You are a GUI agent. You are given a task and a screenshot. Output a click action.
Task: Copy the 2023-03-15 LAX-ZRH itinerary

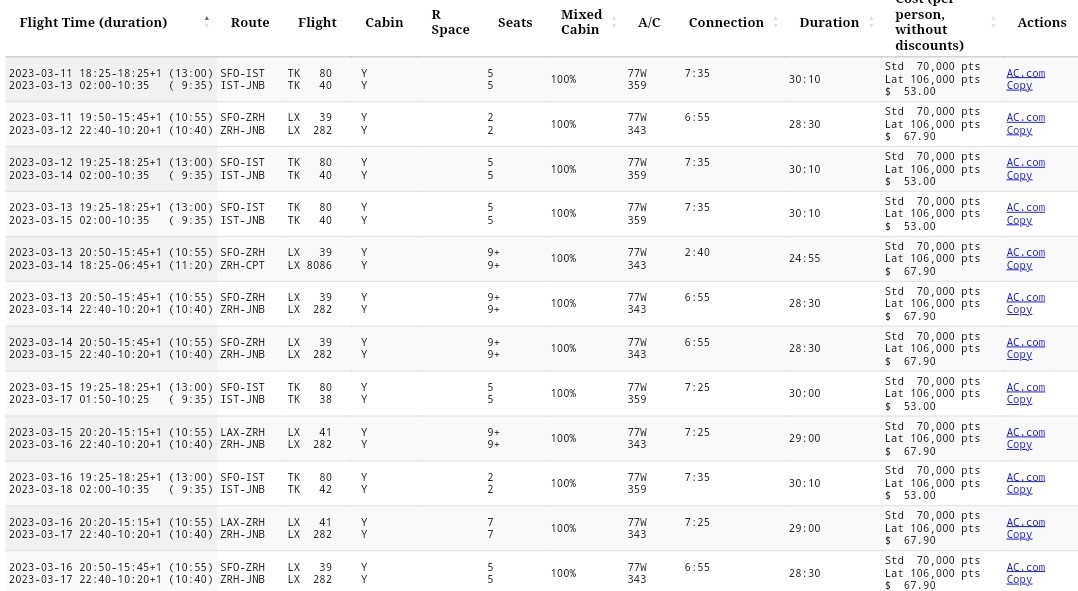tap(1019, 444)
